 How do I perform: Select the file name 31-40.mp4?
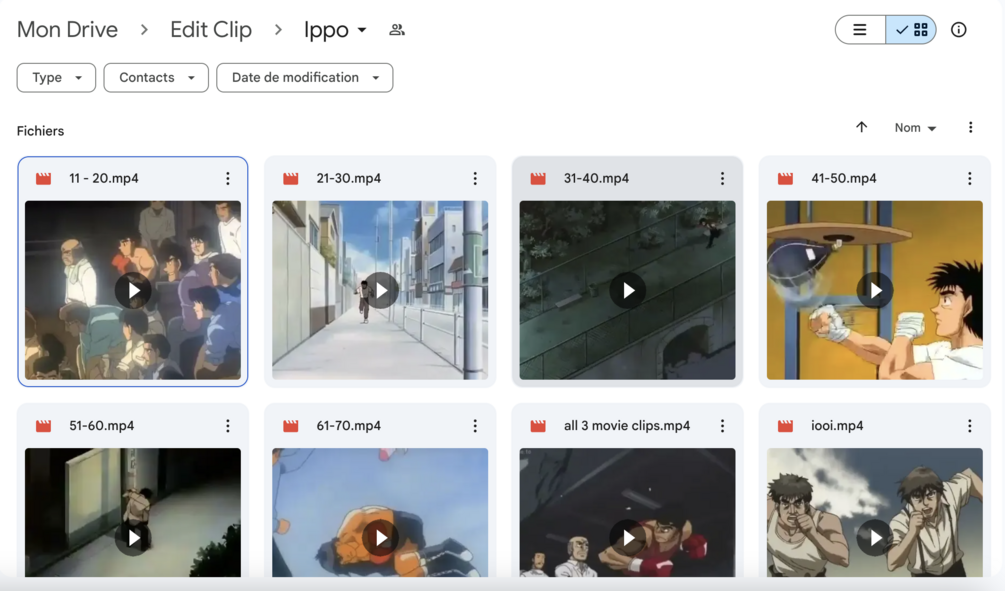tap(596, 179)
